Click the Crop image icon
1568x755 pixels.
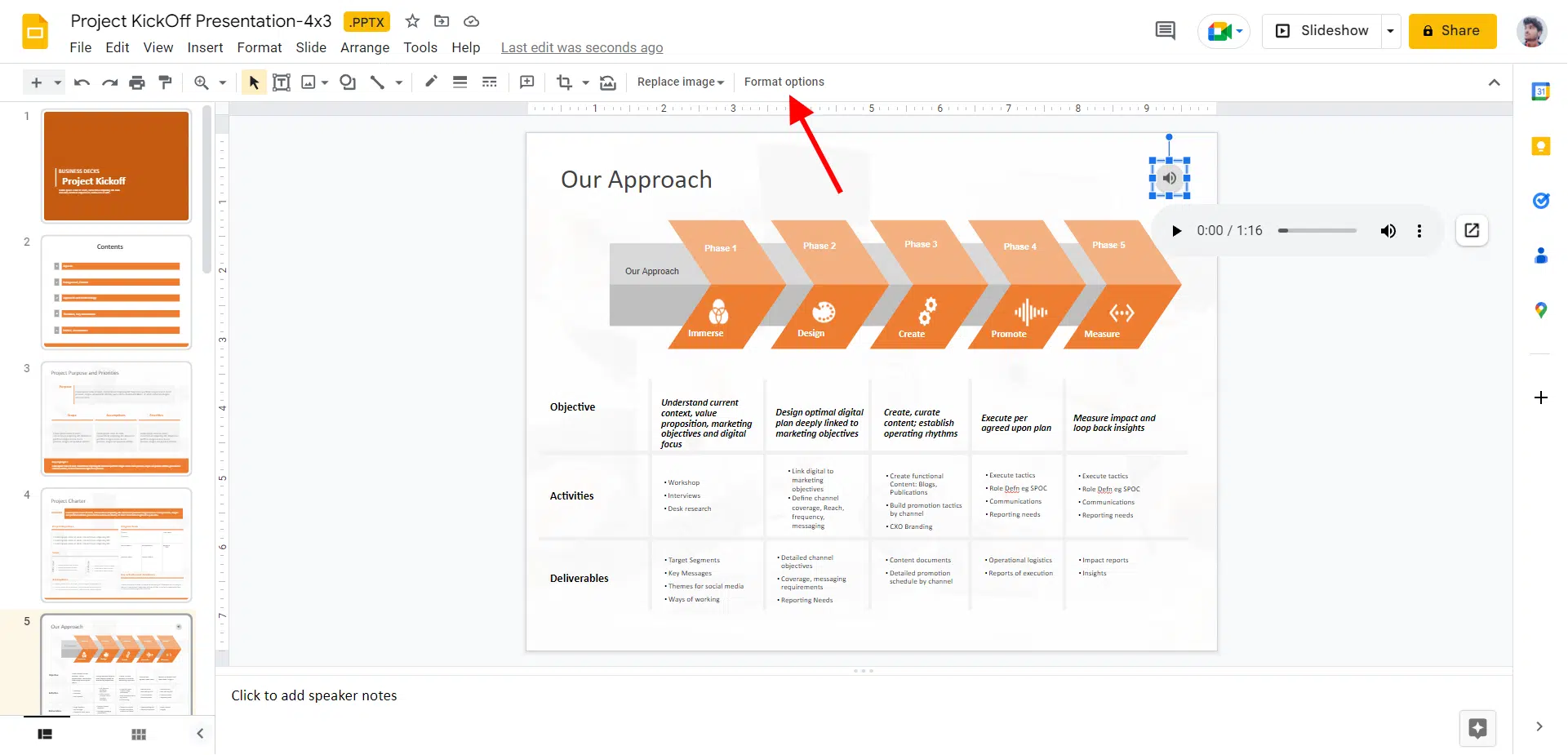tap(564, 82)
